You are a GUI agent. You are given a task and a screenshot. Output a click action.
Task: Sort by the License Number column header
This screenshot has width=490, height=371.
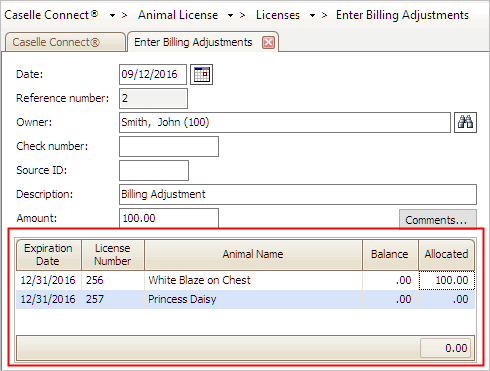point(113,255)
